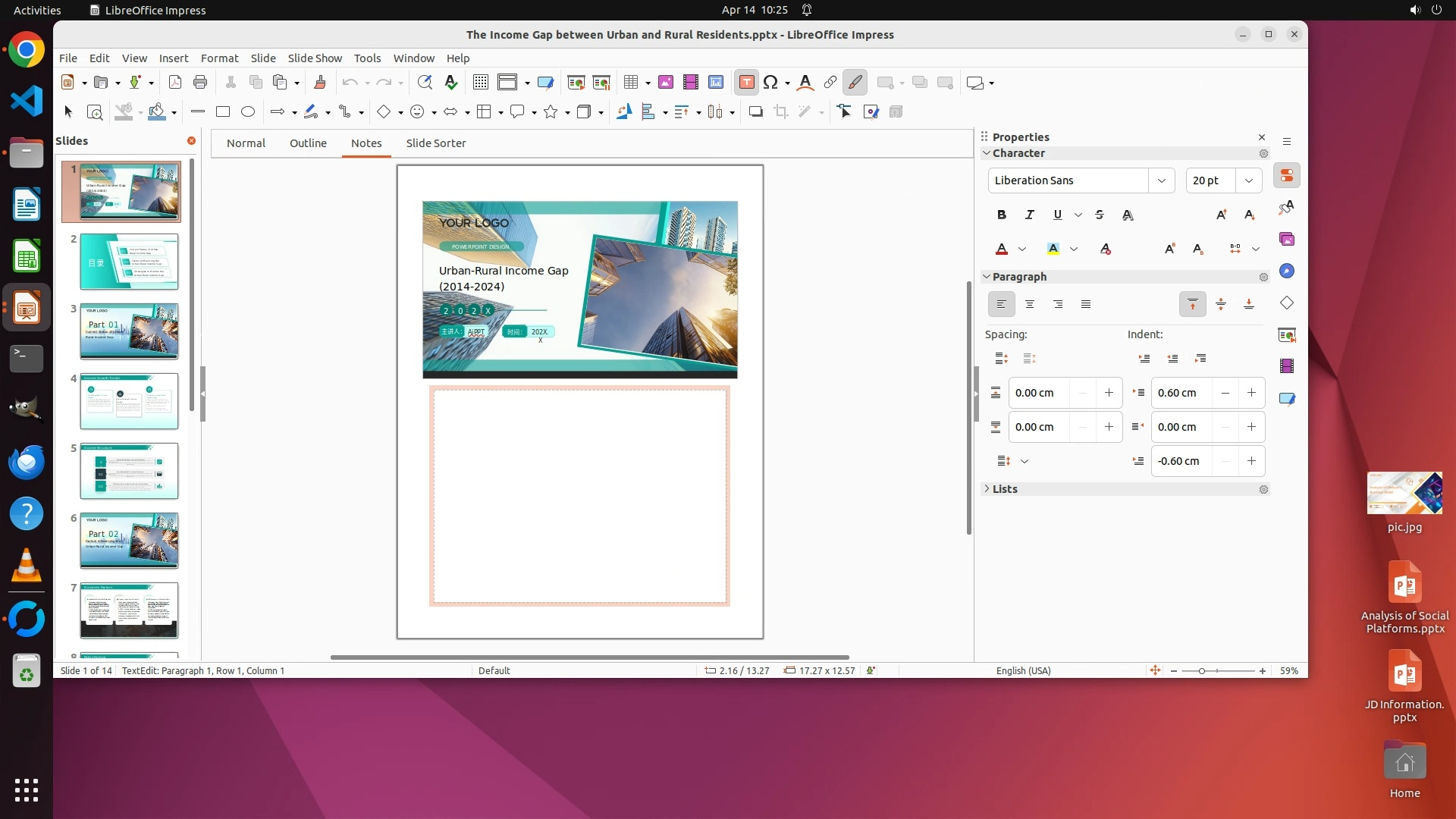The height and width of the screenshot is (819, 1456).
Task: Select the Ellipse shape tool
Action: (248, 112)
